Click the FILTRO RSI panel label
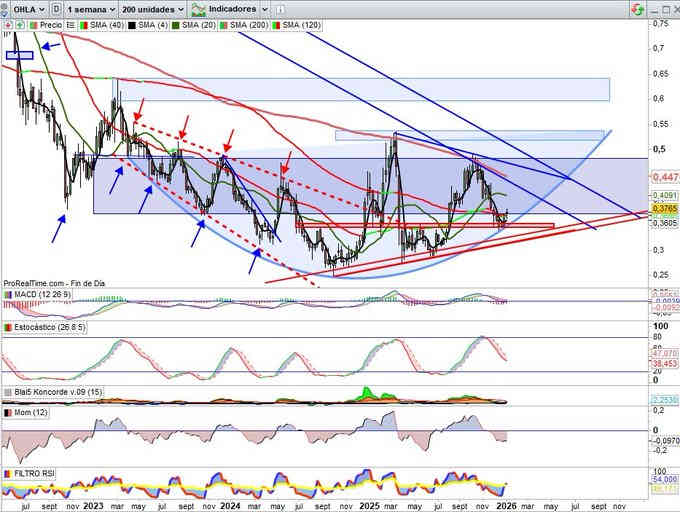 click(x=36, y=472)
